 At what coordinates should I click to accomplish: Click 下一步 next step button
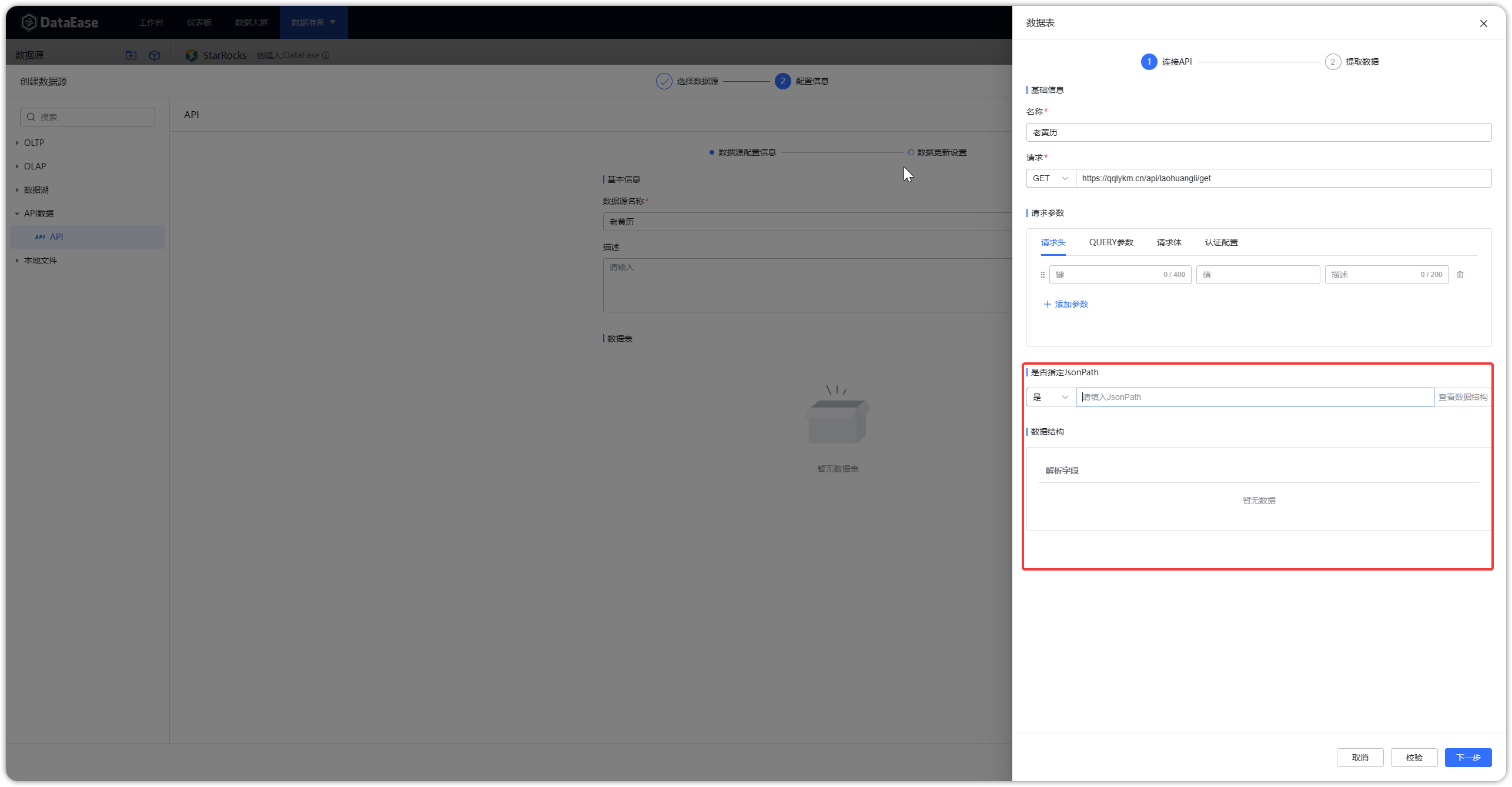click(1468, 758)
